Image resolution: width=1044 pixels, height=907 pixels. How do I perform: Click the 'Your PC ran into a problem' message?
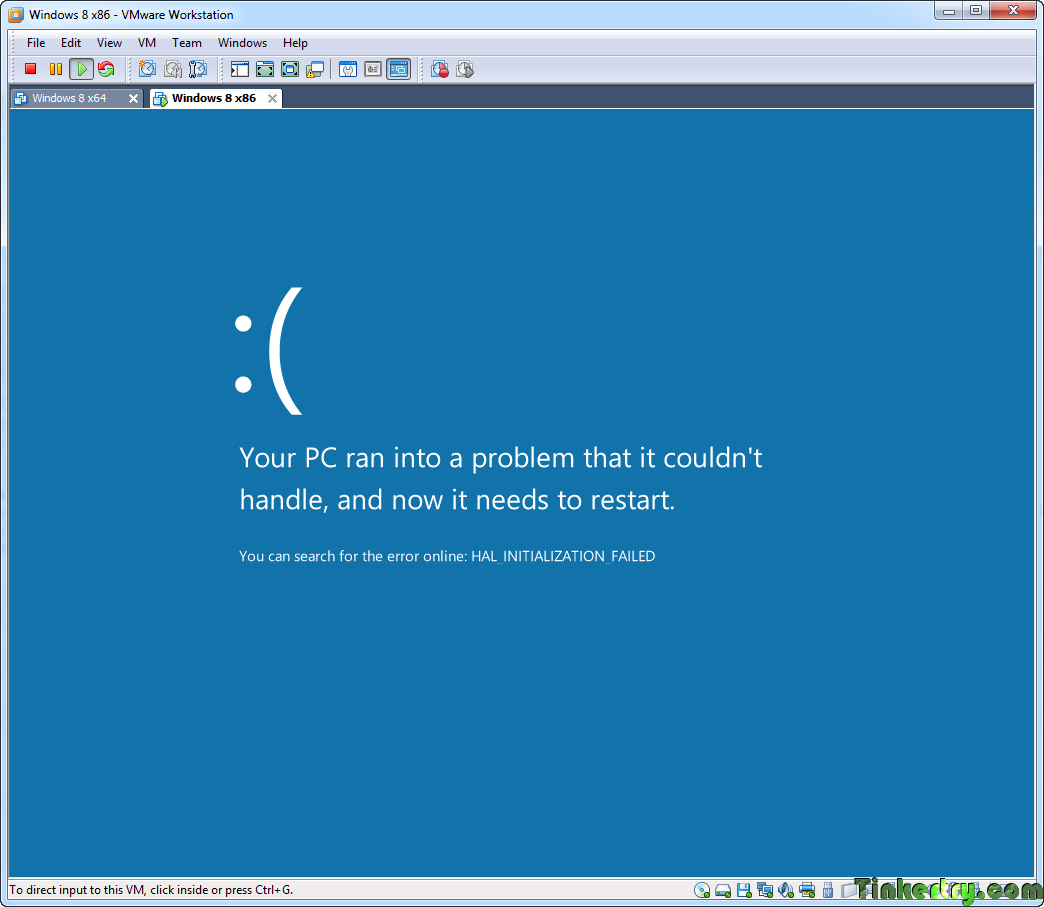[501, 479]
